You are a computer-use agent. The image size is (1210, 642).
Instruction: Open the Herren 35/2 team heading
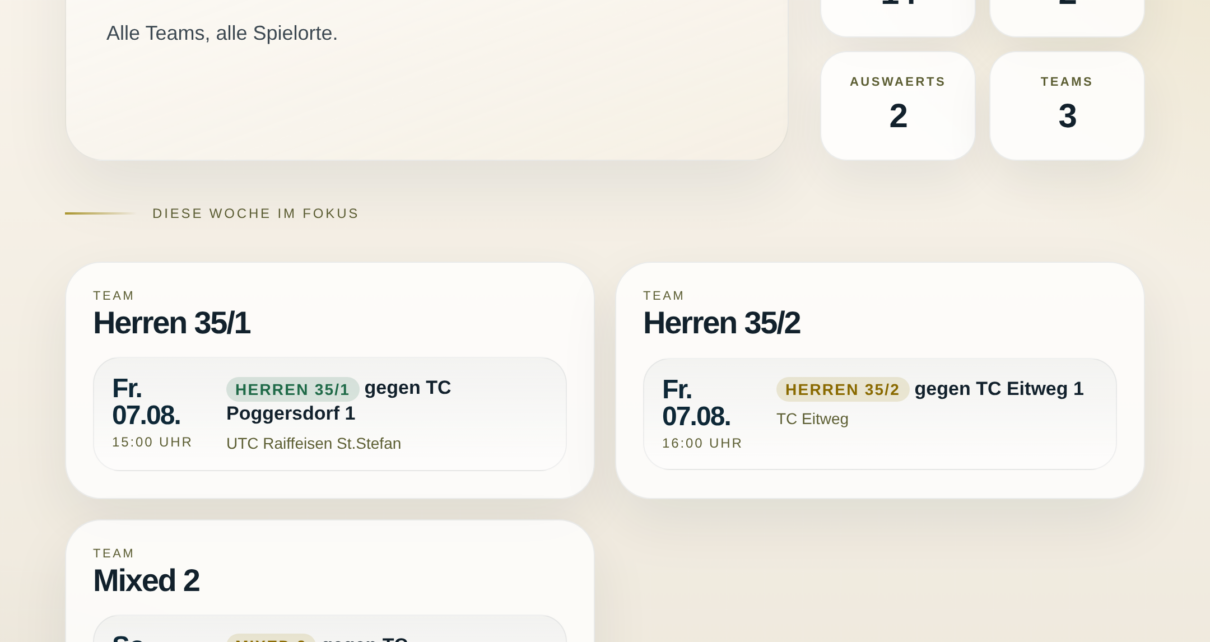coord(721,323)
